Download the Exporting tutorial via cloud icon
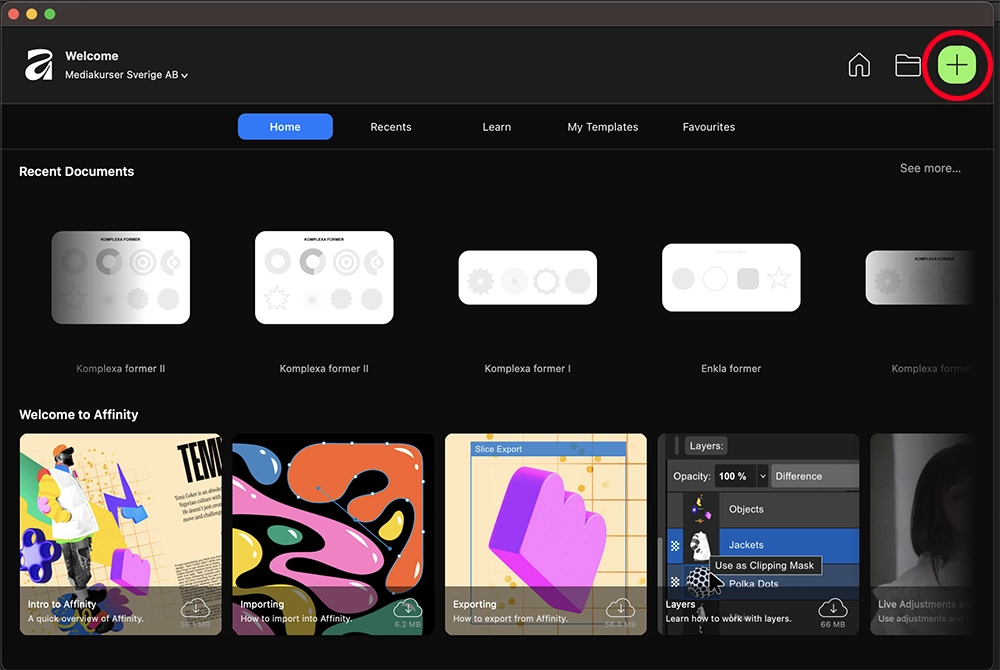The width and height of the screenshot is (1000, 670). pyautogui.click(x=621, y=608)
